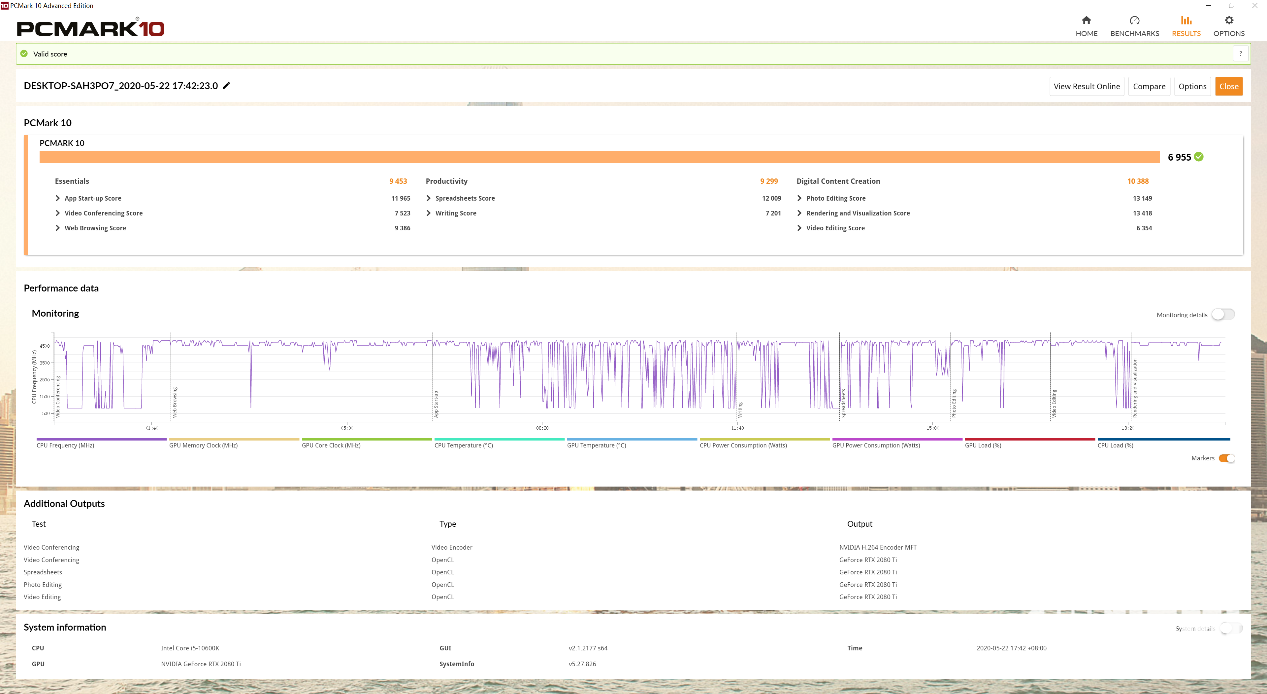Click the PCMark 10 logo
Screen dimensions: 1267x694
pos(90,28)
